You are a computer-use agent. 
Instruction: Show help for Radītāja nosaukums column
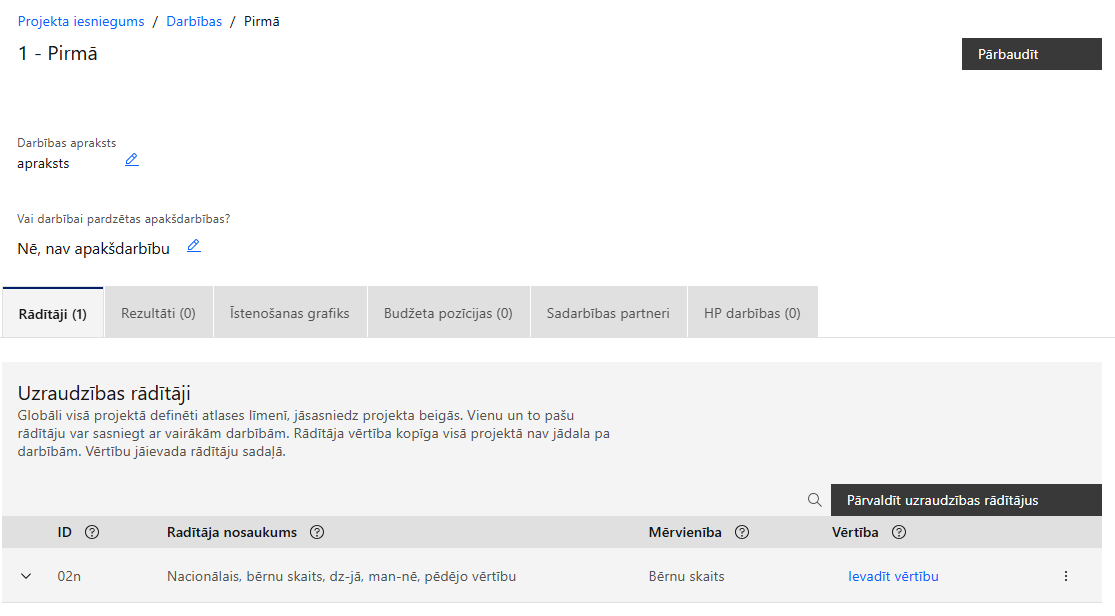tap(317, 532)
